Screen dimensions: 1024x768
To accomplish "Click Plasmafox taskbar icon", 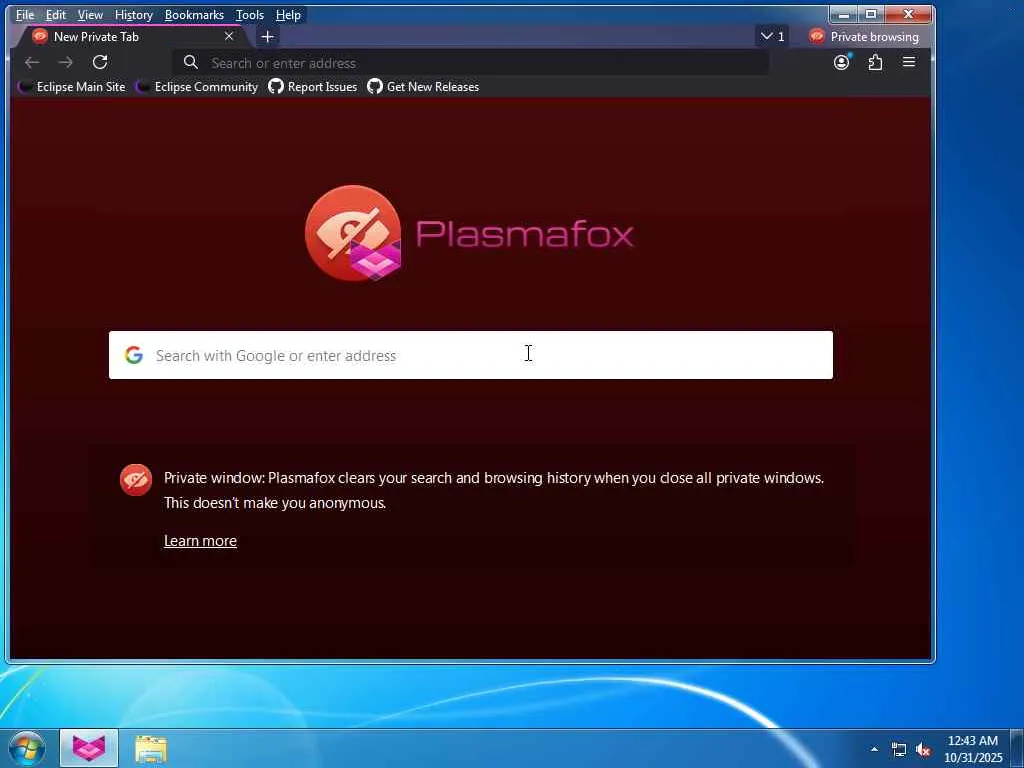I will [x=89, y=748].
